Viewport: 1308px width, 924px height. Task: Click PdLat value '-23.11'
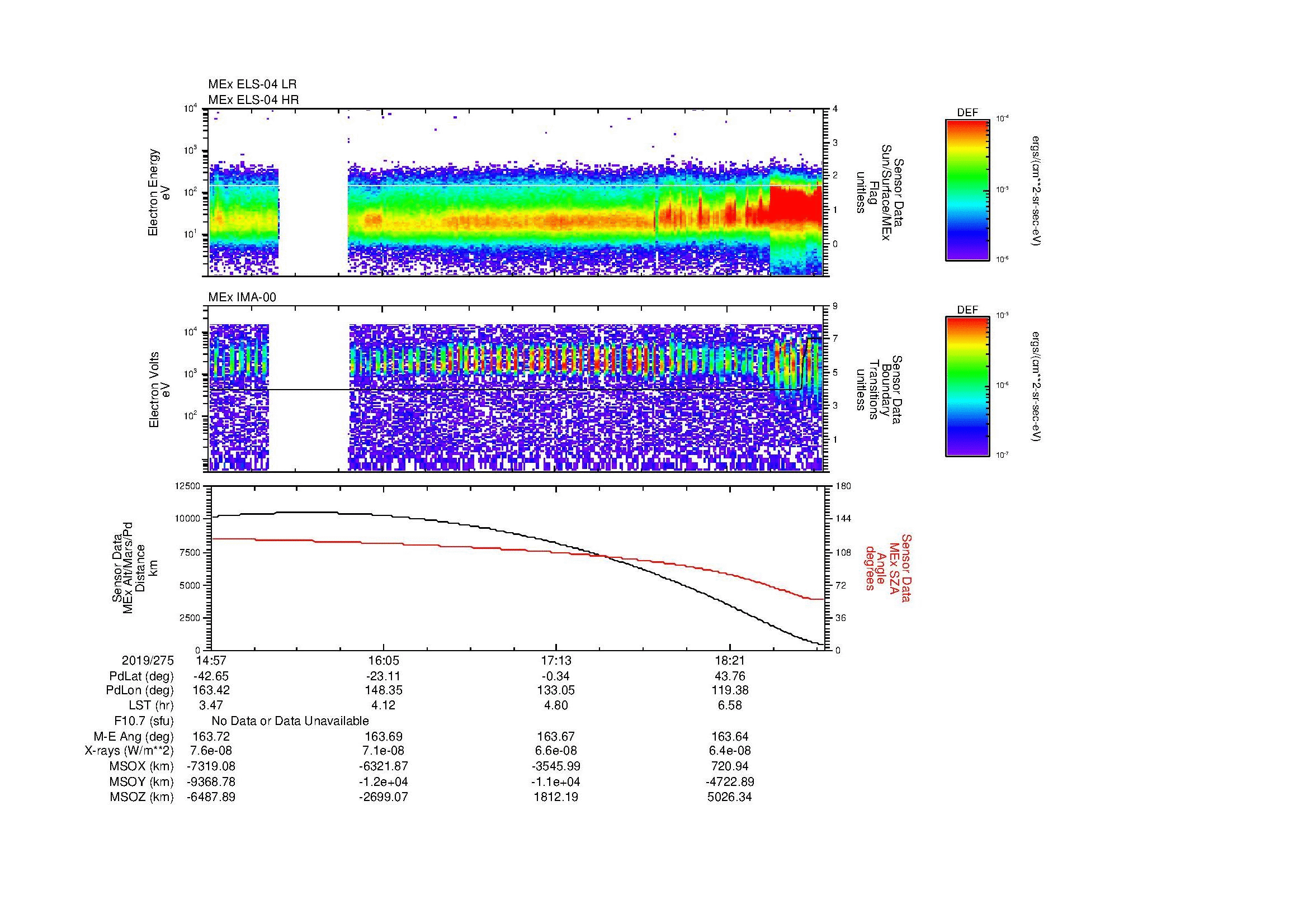pos(384,676)
